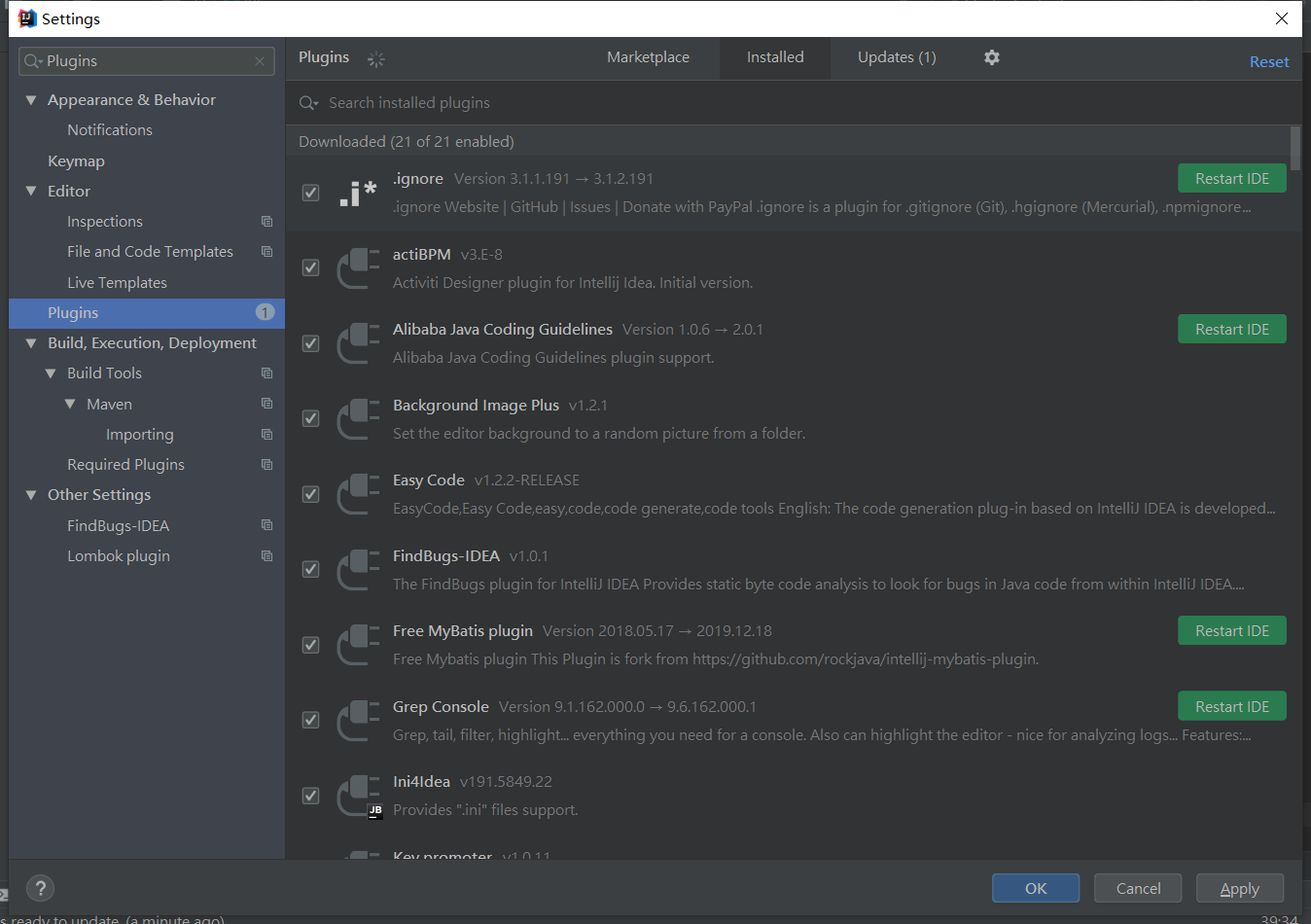Open the plugins gear settings menu
1311x924 pixels.
[x=992, y=57]
